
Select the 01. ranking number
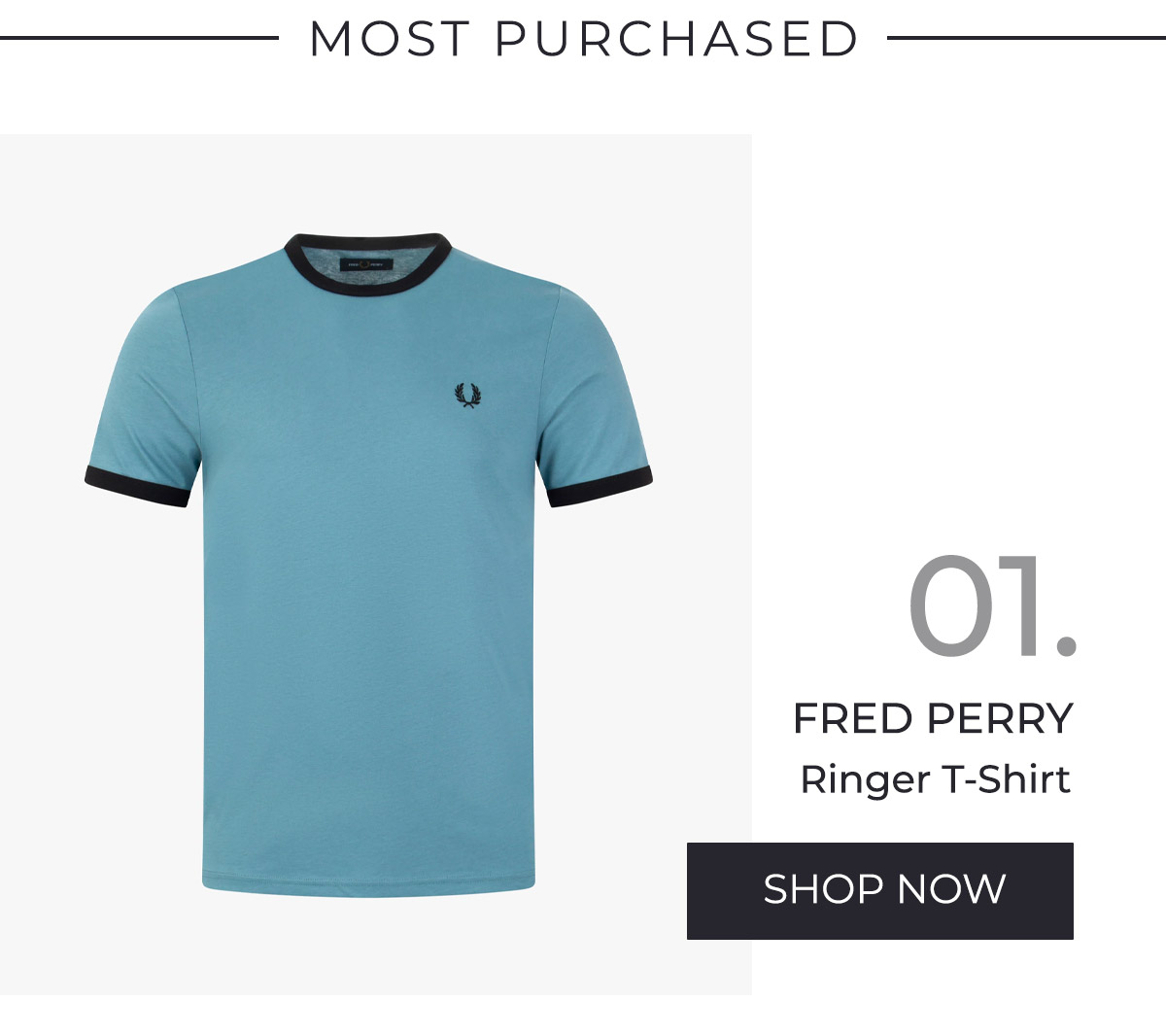coord(992,607)
